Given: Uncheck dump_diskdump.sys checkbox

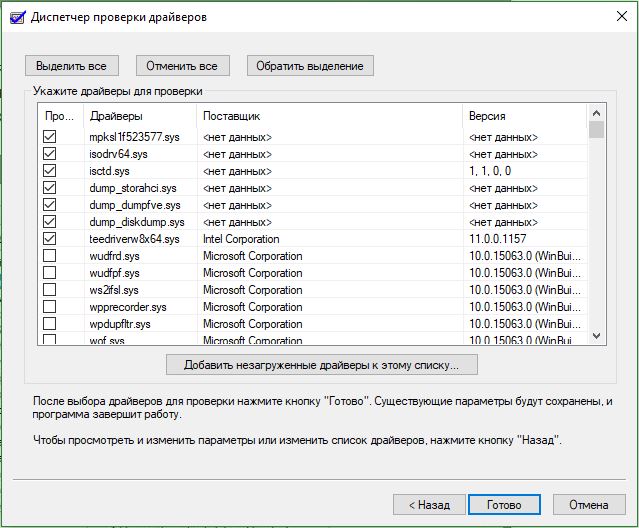Looking at the screenshot, I should pyautogui.click(x=49, y=222).
